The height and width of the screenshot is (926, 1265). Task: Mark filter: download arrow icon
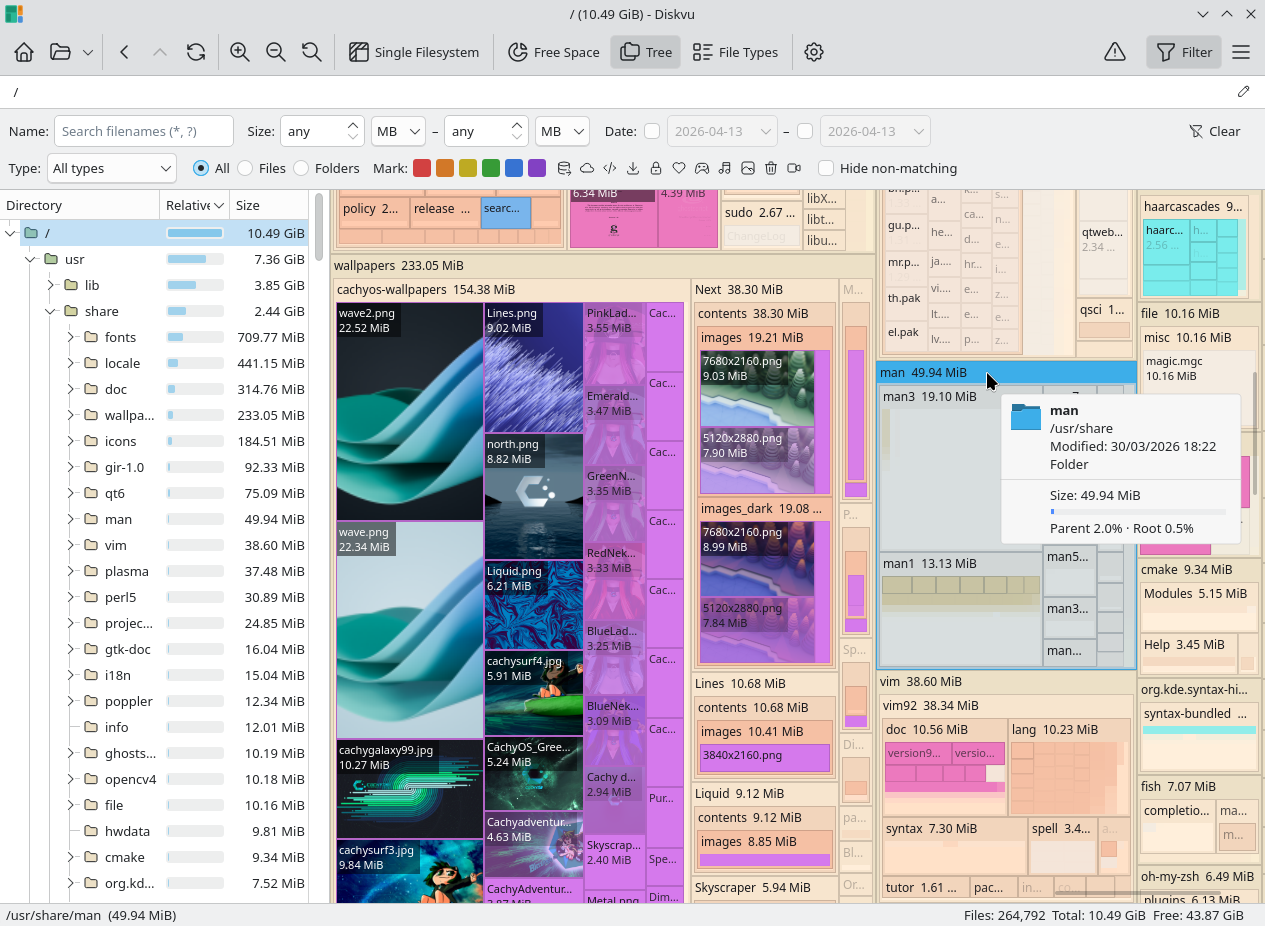(633, 168)
